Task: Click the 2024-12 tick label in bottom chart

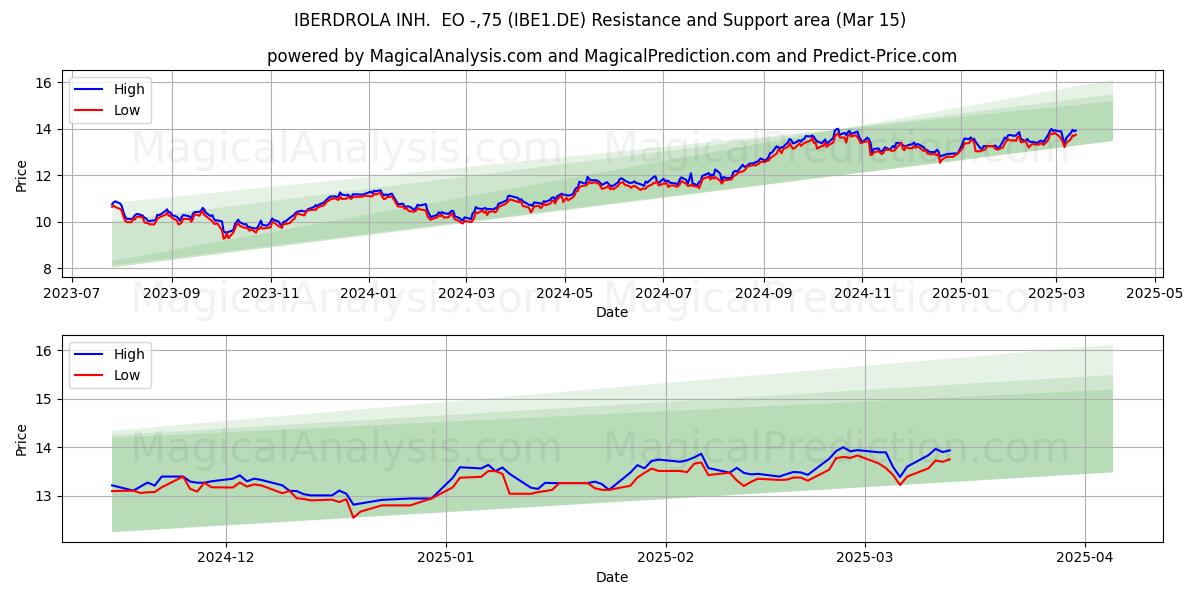Action: pyautogui.click(x=226, y=559)
